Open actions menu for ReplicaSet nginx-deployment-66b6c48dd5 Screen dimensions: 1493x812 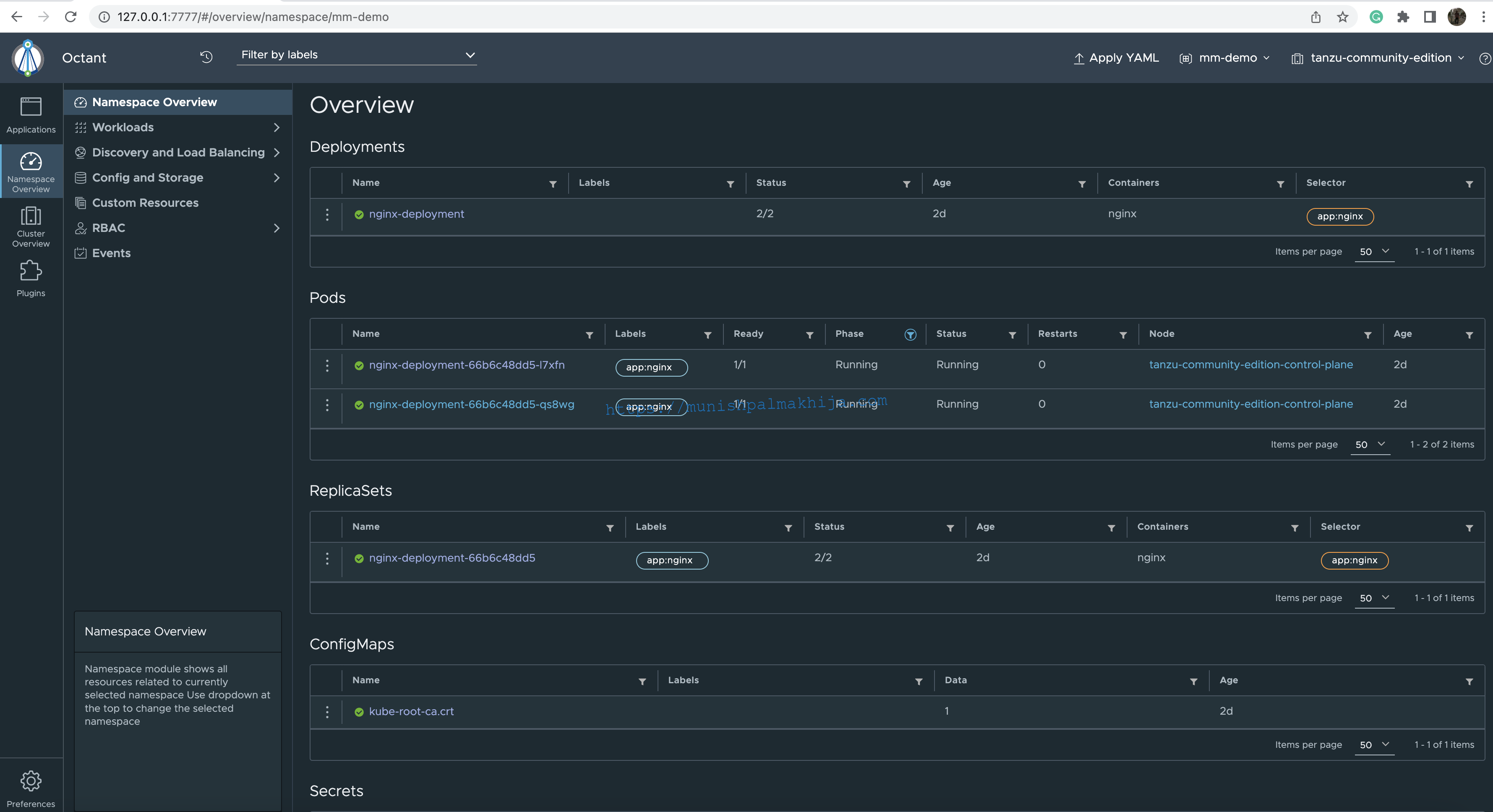(x=327, y=558)
